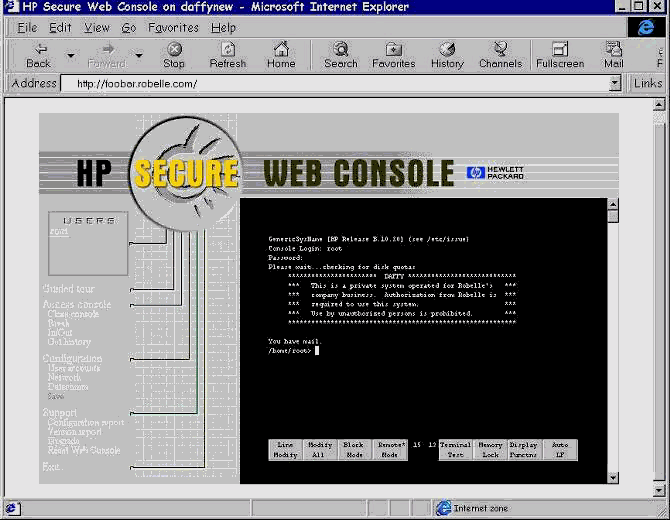
Task: Open the Forward history dropdown arrow
Action: click(138, 56)
